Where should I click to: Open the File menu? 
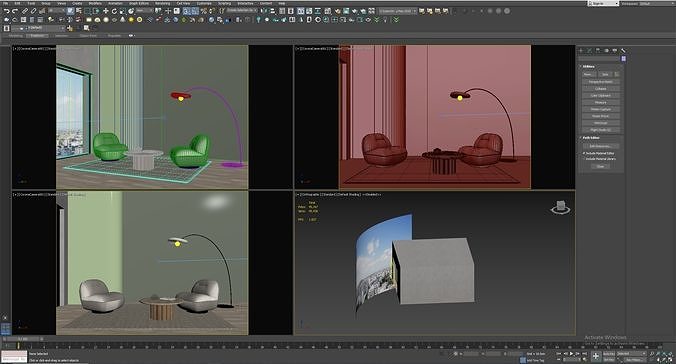coord(5,3)
